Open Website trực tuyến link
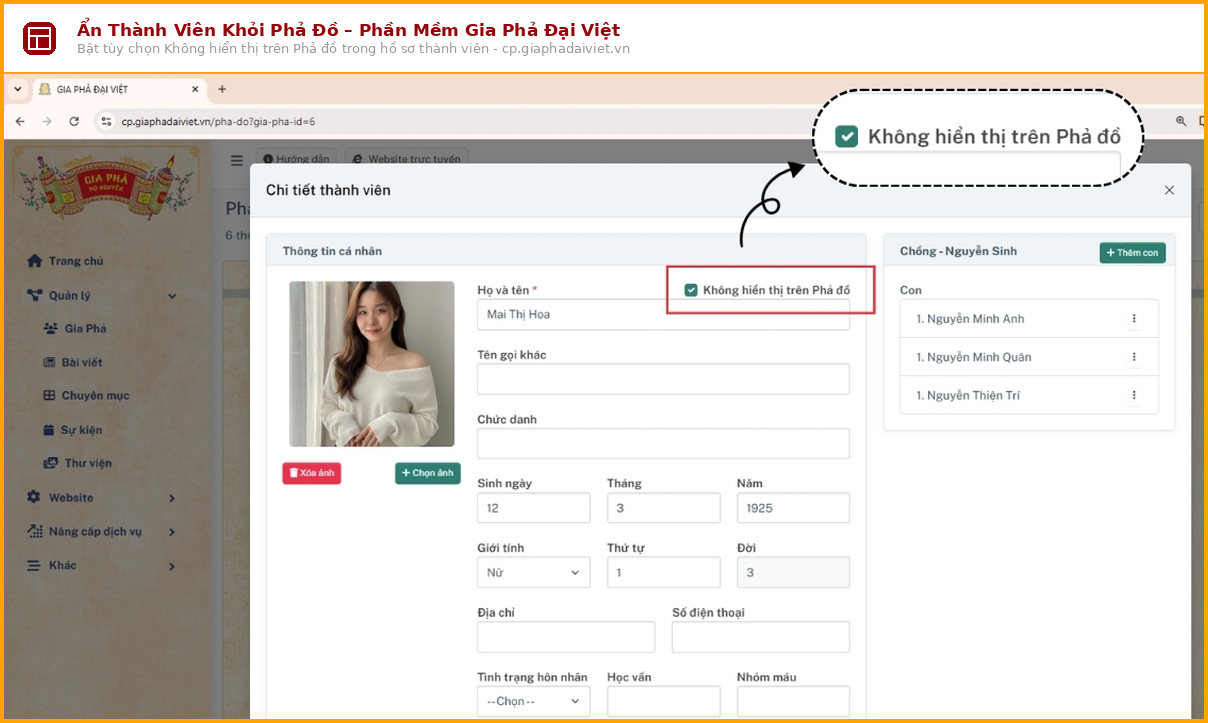The height and width of the screenshot is (723, 1208). tap(406, 159)
